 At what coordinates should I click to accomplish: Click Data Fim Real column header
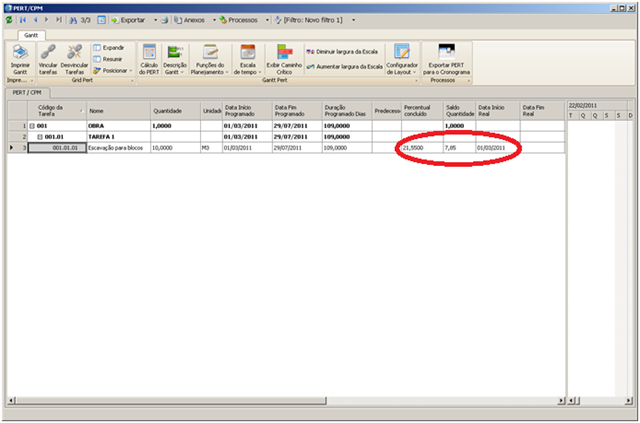coord(542,111)
